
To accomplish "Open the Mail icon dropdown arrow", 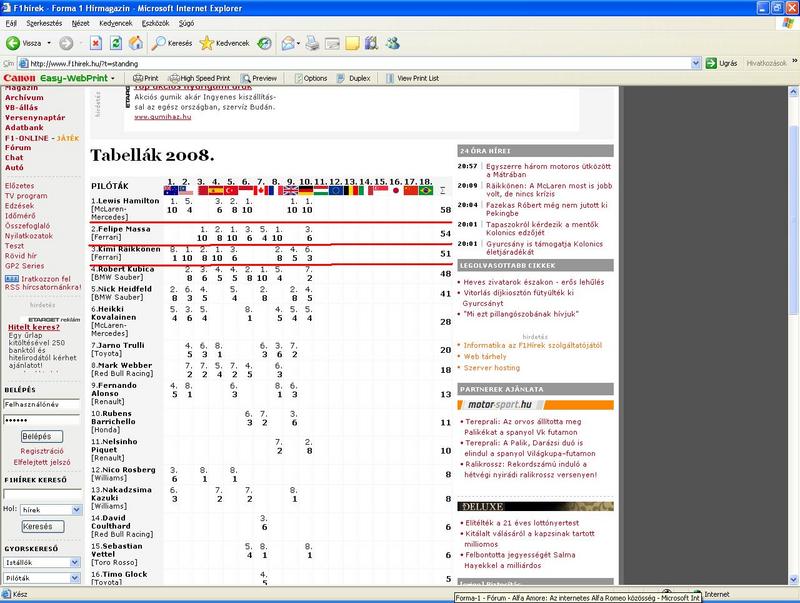I will click(298, 43).
